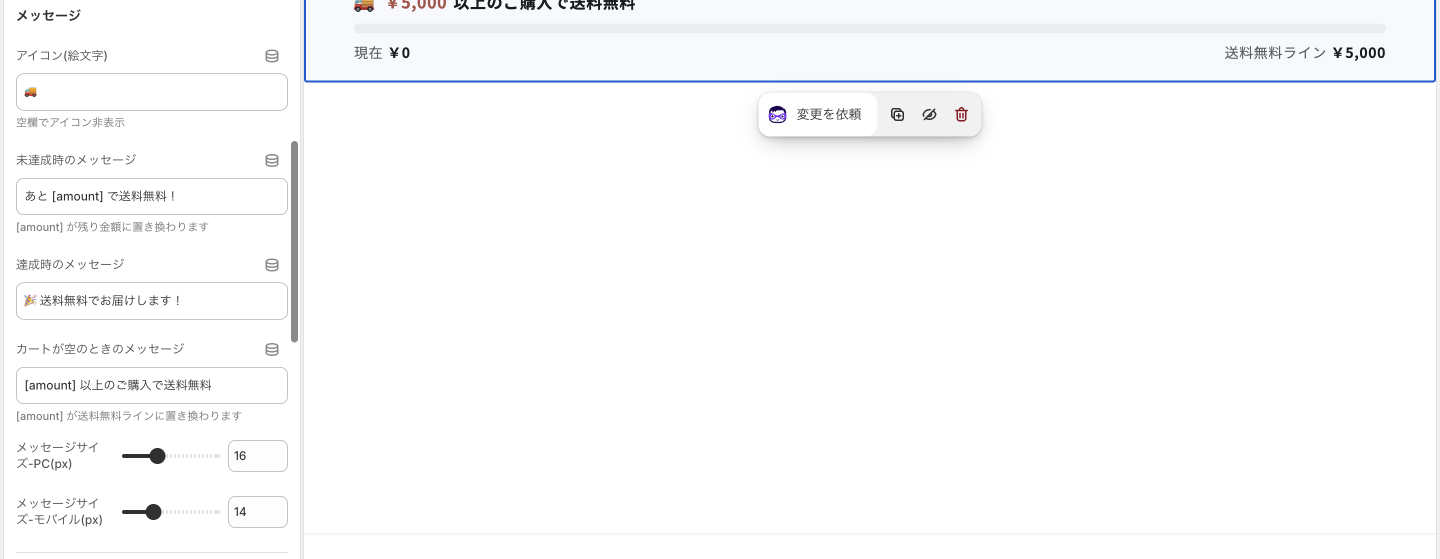Adjust the メッセージサイズ-PC(px) slider
Viewport: 1440px width, 559px height.
tap(170, 456)
